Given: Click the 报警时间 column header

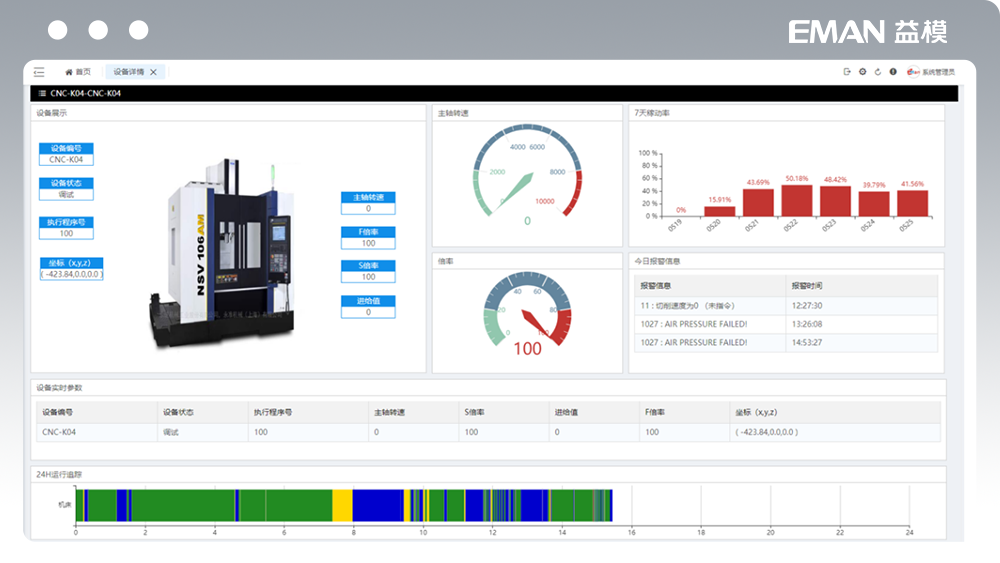Looking at the screenshot, I should [x=806, y=286].
